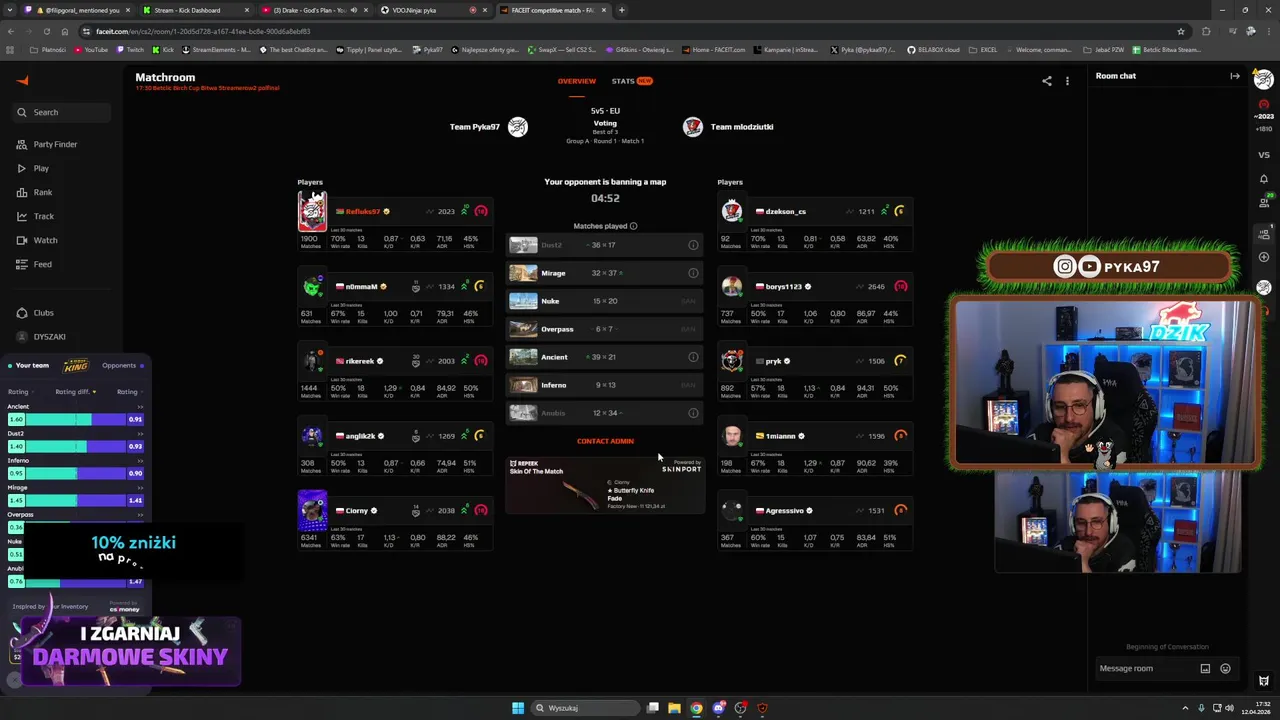Viewport: 1280px width, 720px height.
Task: Open notifications bell in right rail
Action: coord(1264,179)
